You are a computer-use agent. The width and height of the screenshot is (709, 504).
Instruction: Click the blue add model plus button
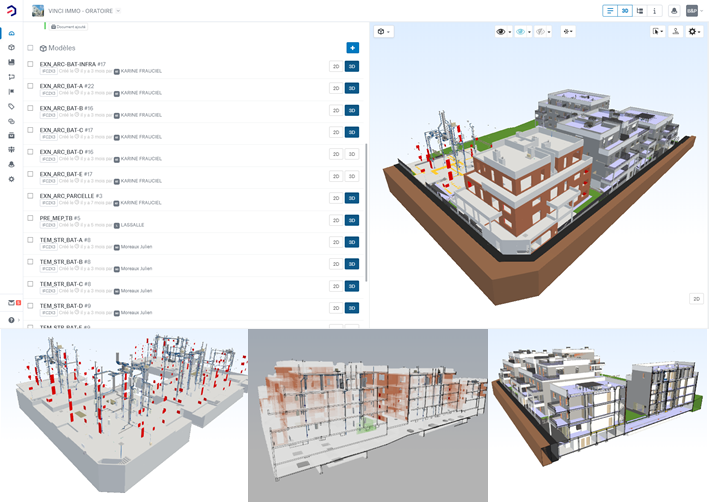pyautogui.click(x=352, y=48)
